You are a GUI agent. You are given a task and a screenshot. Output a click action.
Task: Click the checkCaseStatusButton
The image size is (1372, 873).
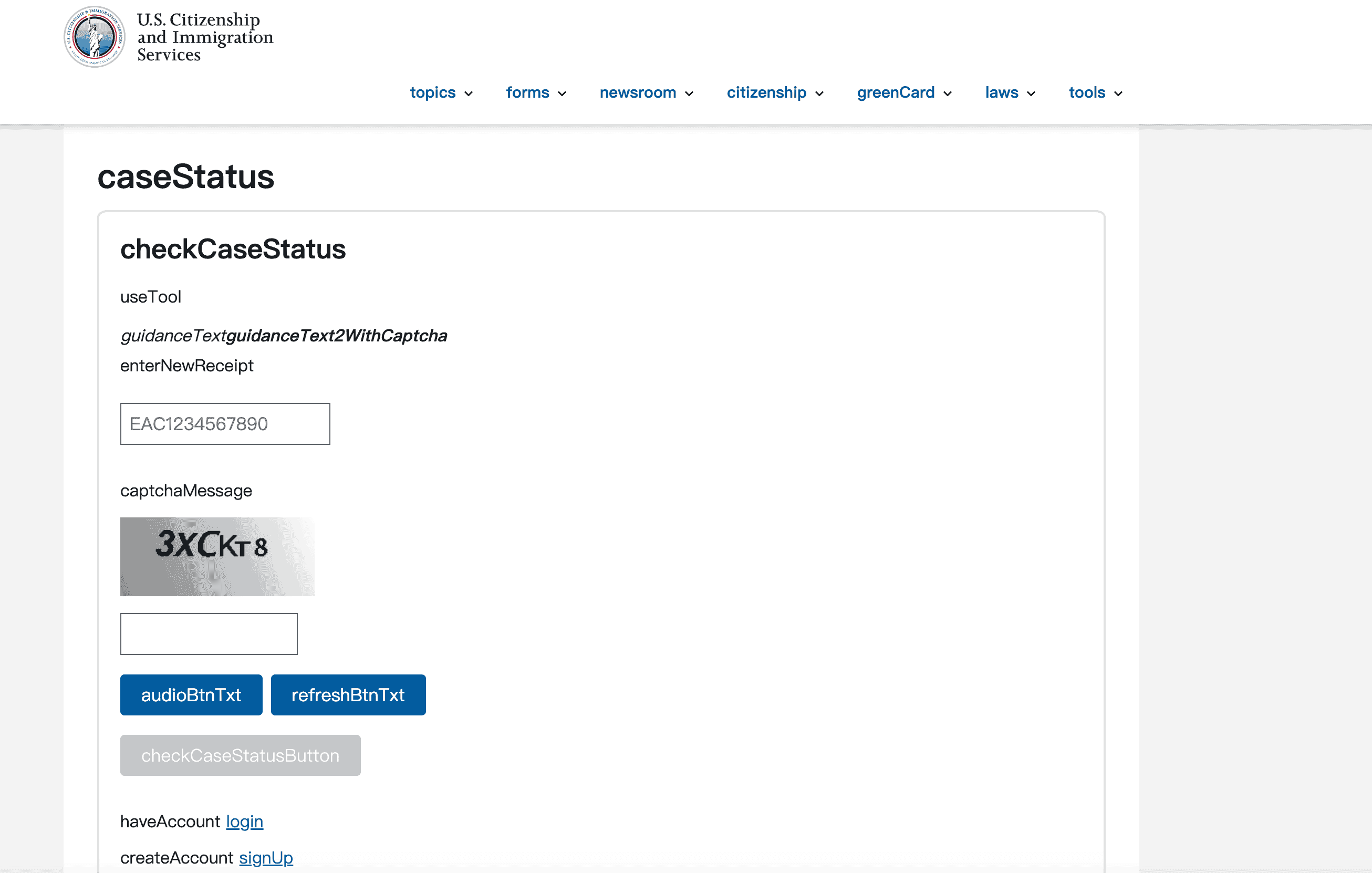pyautogui.click(x=240, y=755)
